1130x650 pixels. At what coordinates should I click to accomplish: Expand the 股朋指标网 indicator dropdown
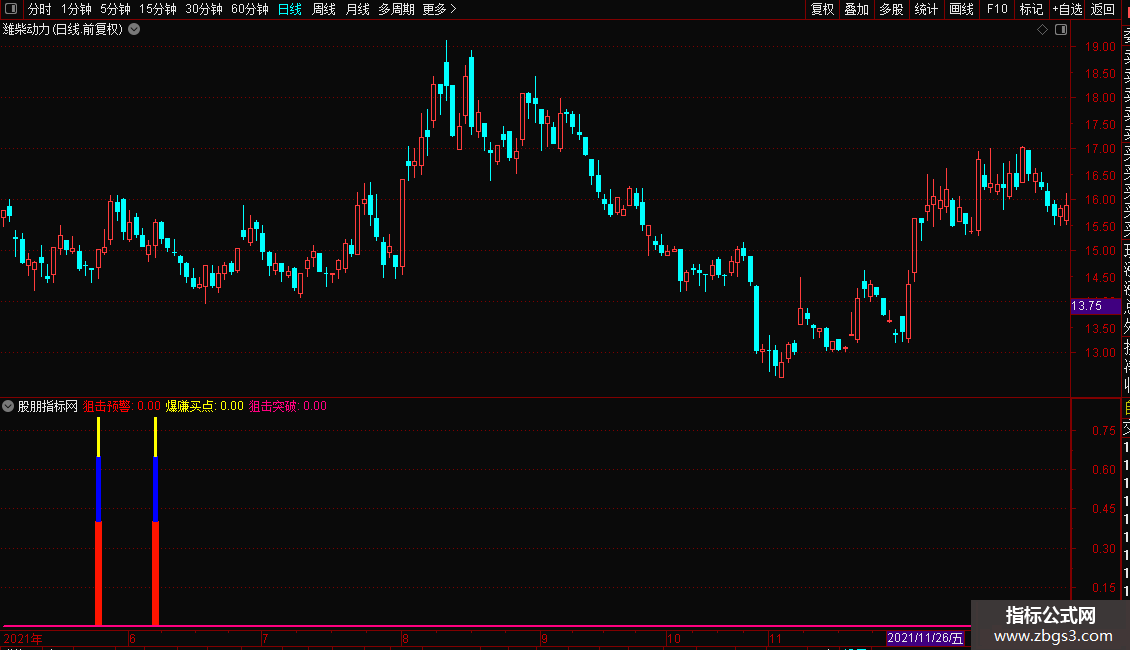(x=8, y=406)
